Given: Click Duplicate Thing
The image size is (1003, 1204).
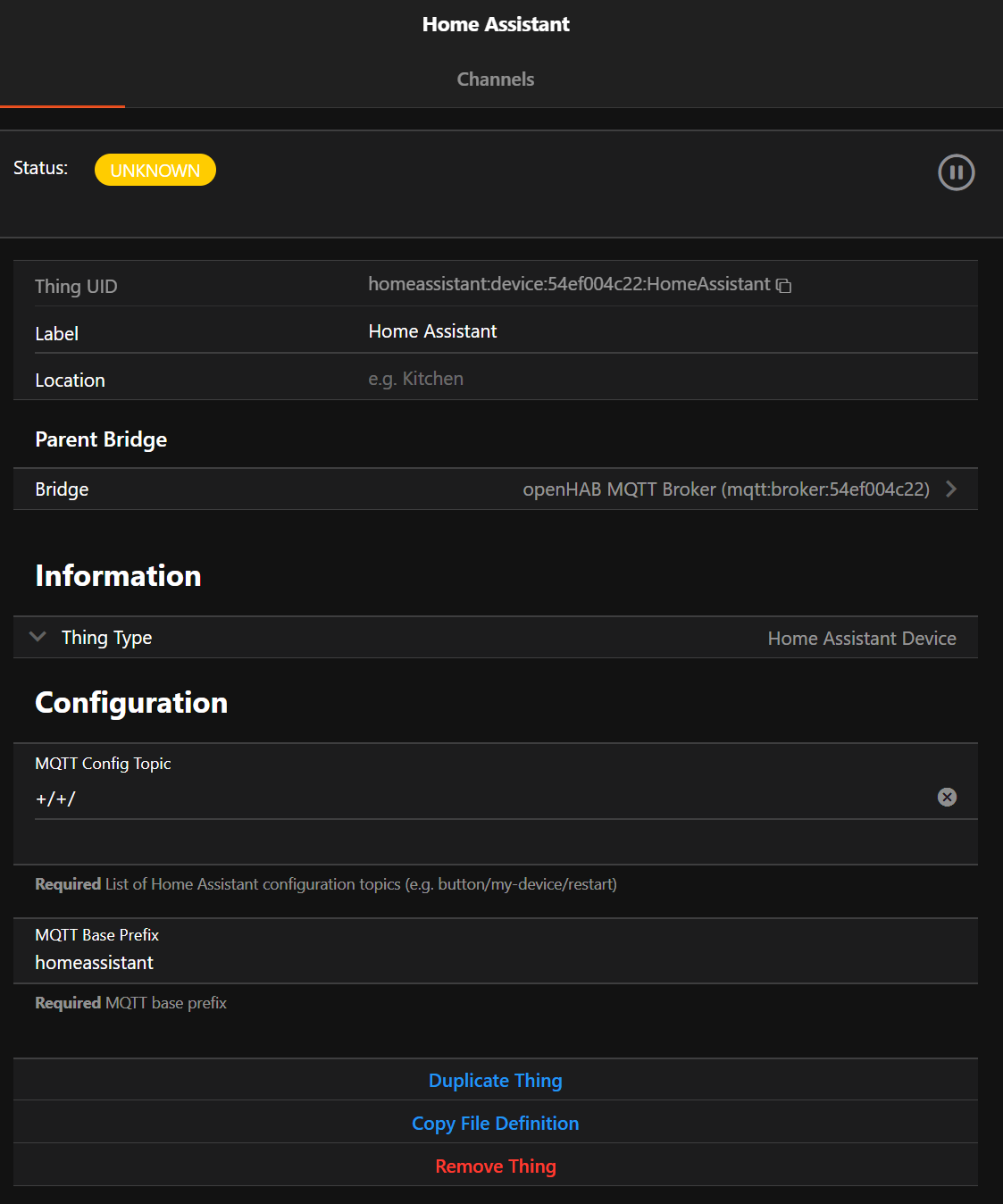Looking at the screenshot, I should [495, 1081].
